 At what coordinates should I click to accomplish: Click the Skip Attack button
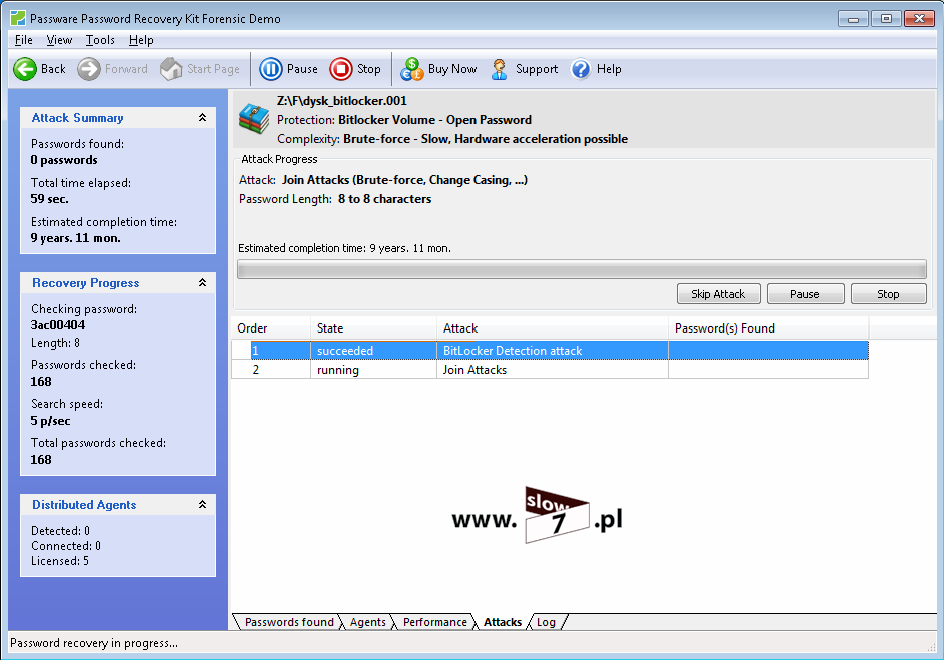tap(718, 294)
